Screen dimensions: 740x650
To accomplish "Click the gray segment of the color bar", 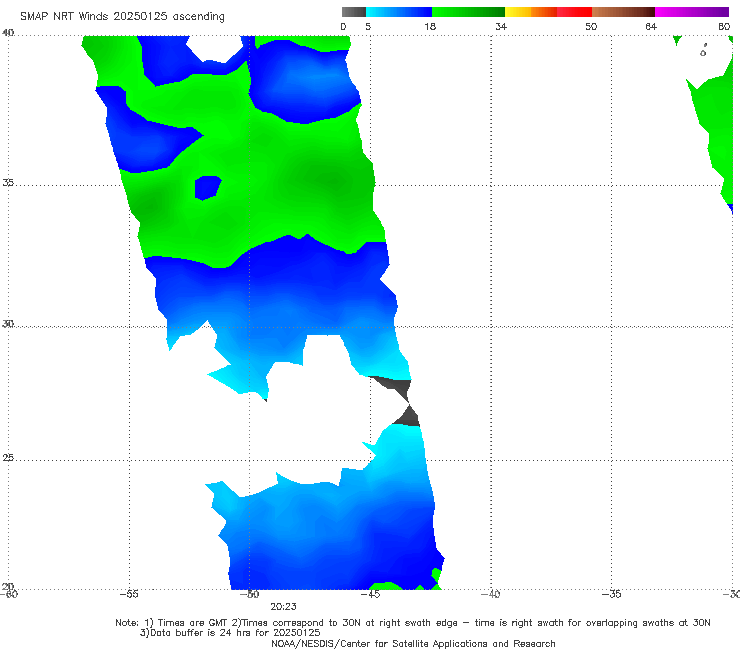I will tap(354, 12).
